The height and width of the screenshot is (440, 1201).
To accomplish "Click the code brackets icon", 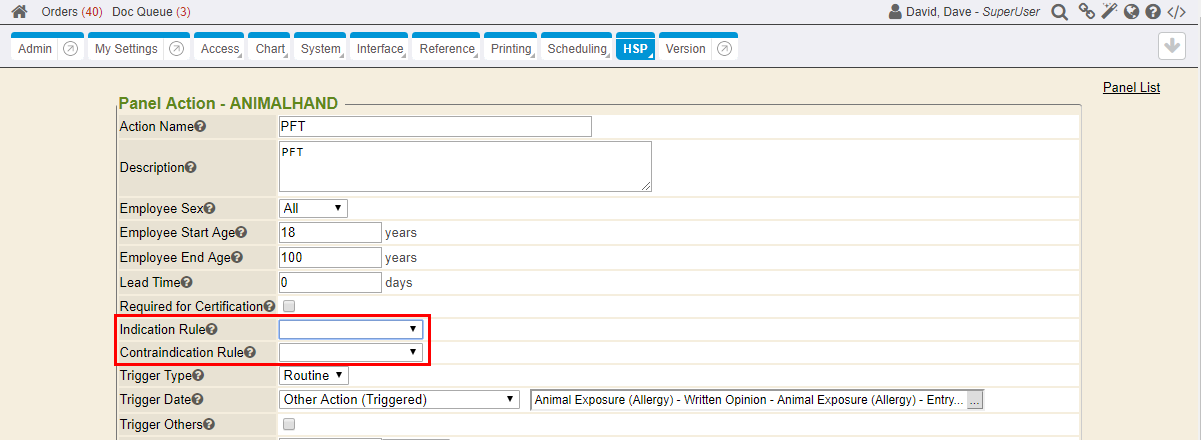I will point(1177,12).
